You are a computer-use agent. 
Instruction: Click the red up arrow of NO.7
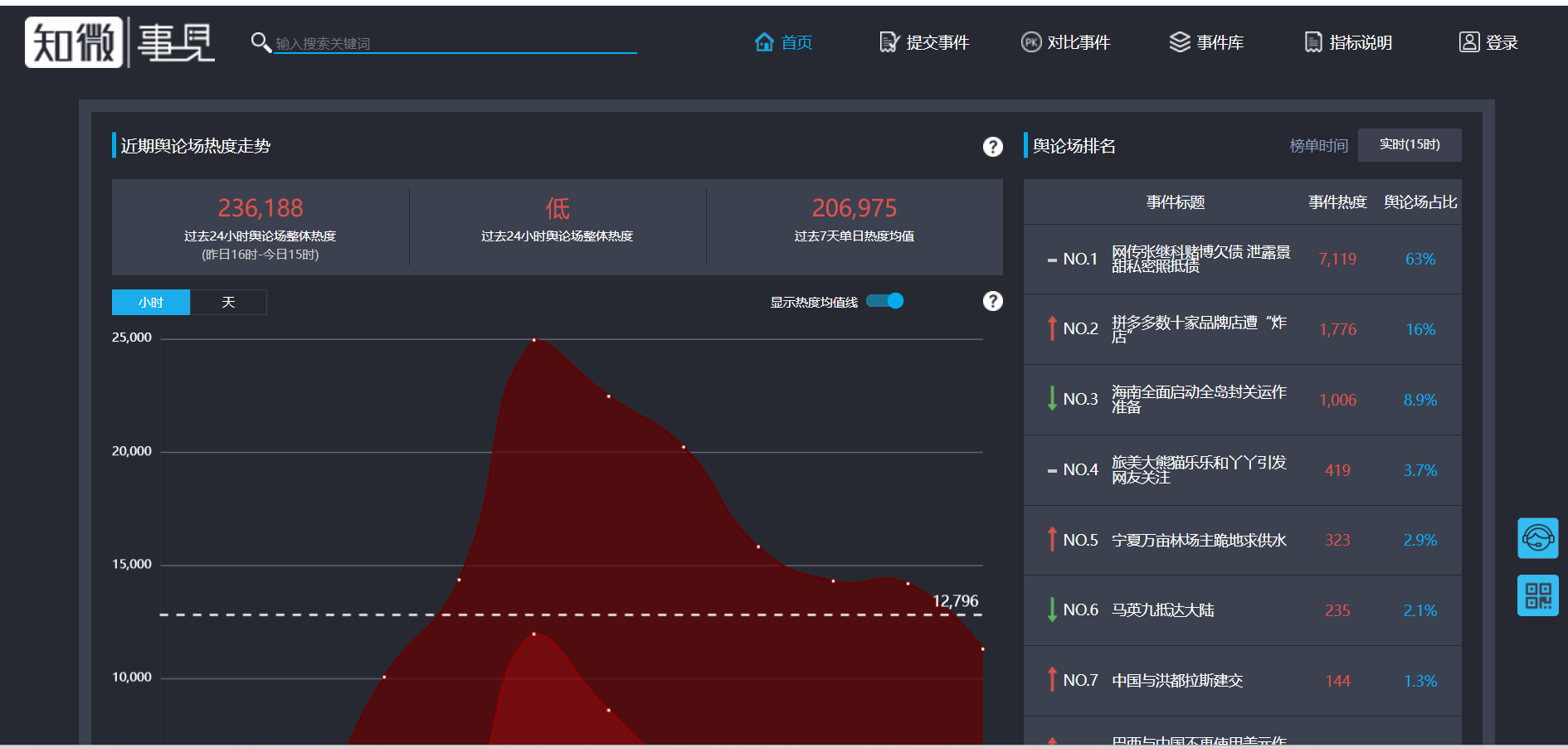tap(1052, 681)
